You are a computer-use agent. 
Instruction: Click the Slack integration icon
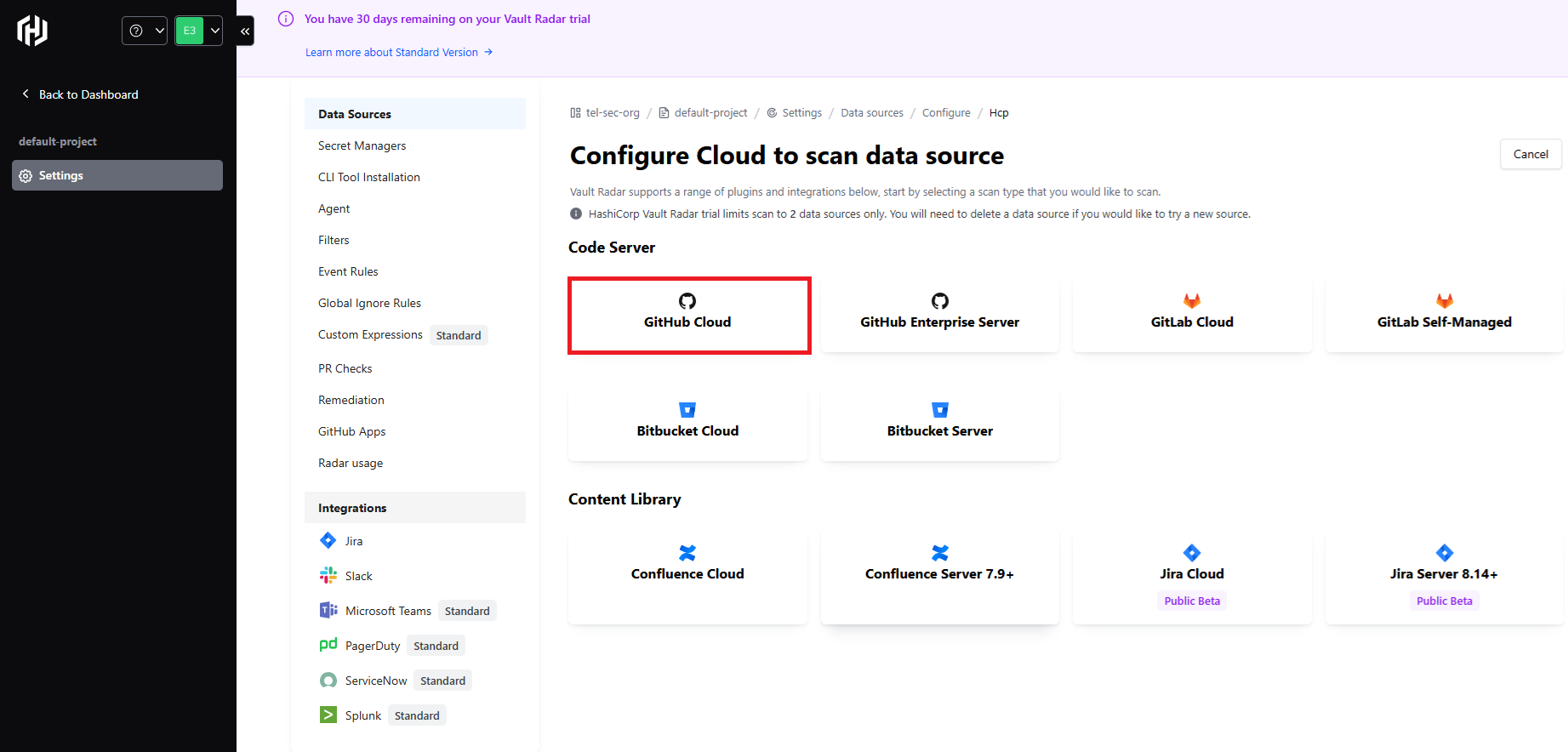(x=328, y=575)
